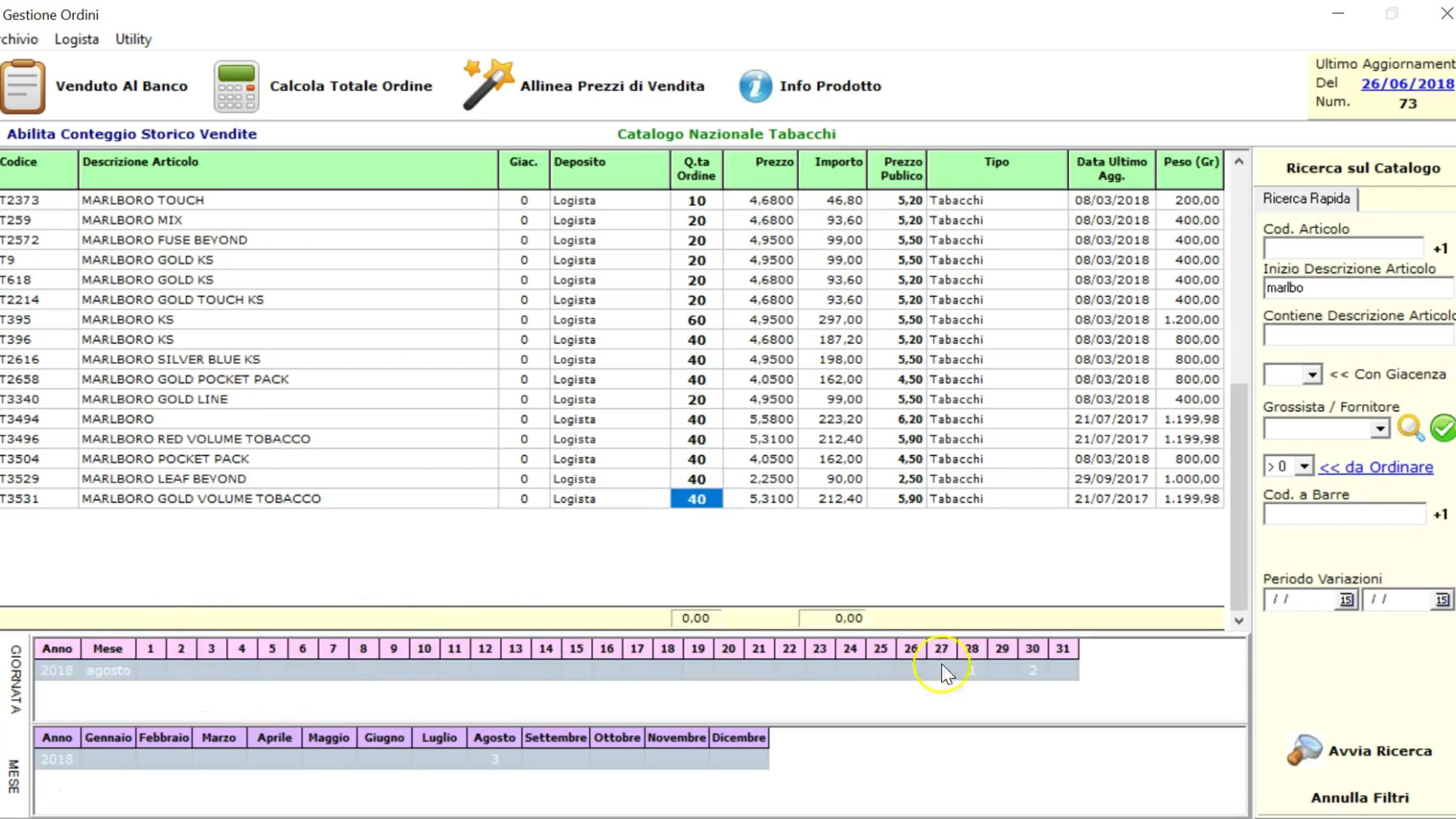Click the Agosto column header in Mese grid

494,738
